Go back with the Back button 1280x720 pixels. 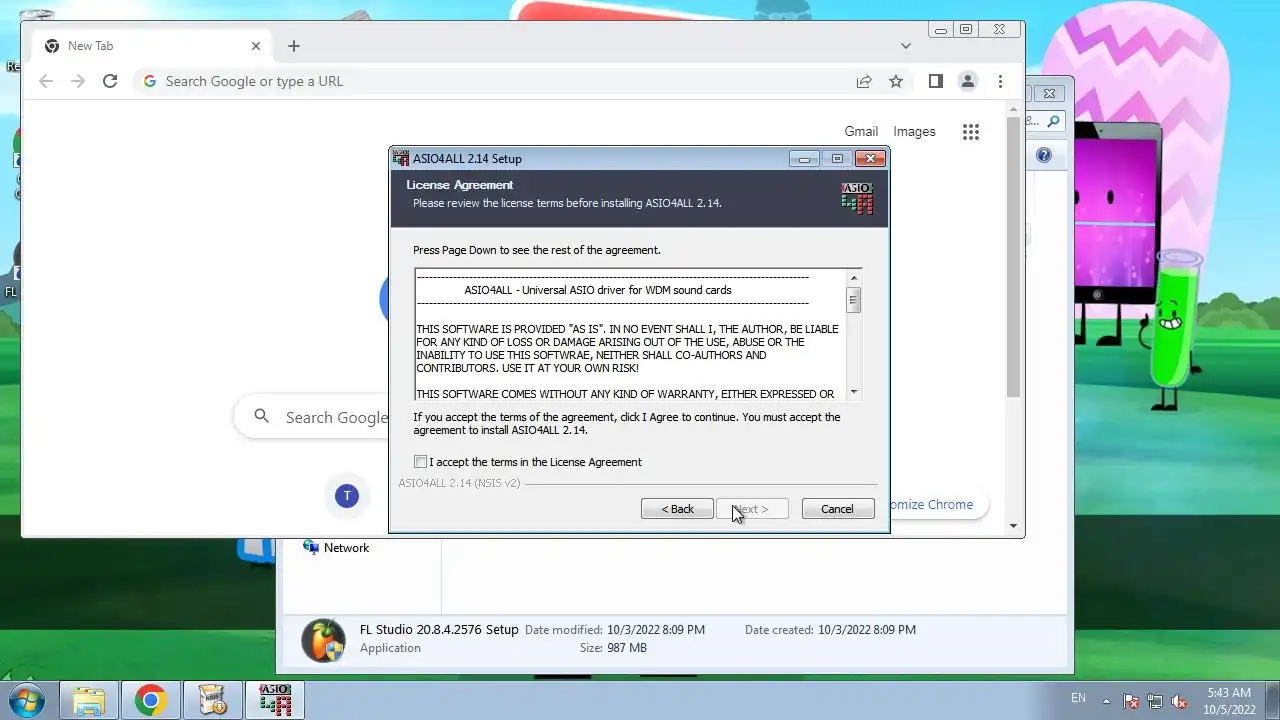click(677, 509)
